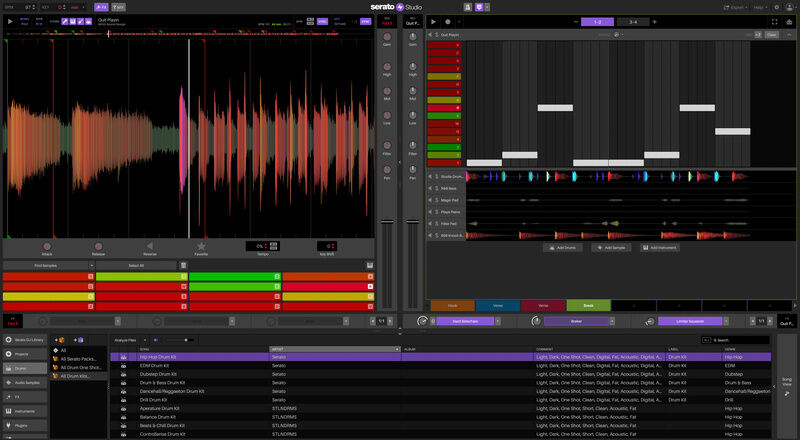800x440 pixels.
Task: Adjust the Pad 8 Gain knob
Action: tap(387, 37)
